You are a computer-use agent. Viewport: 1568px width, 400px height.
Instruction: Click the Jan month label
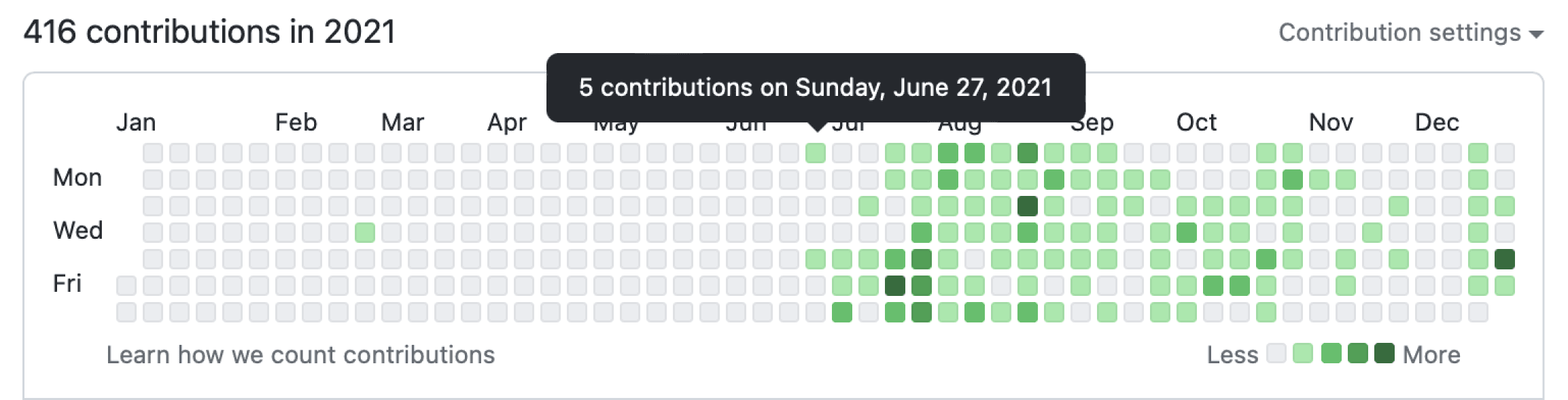(x=136, y=122)
